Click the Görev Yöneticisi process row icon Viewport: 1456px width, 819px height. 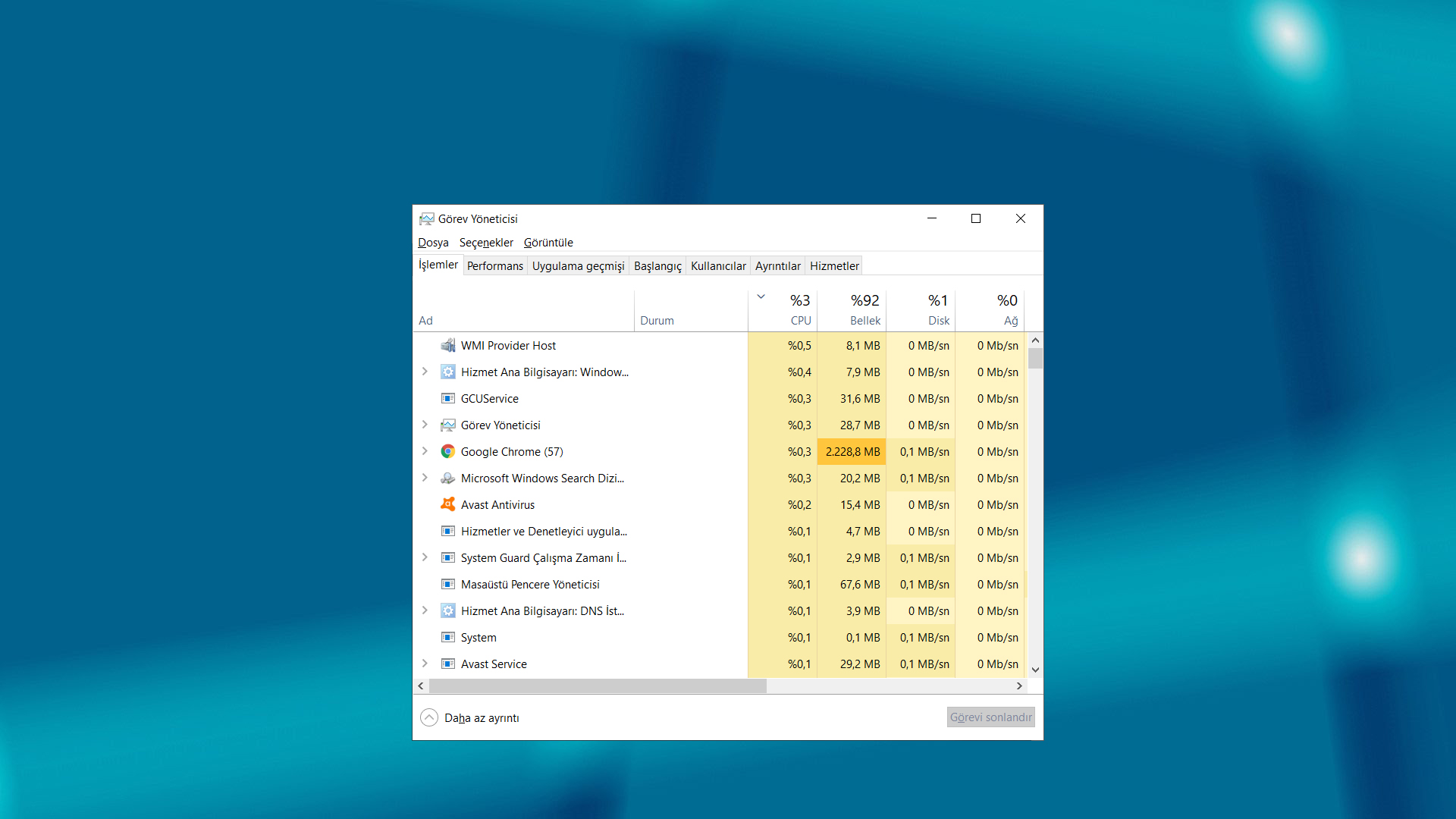pos(448,425)
